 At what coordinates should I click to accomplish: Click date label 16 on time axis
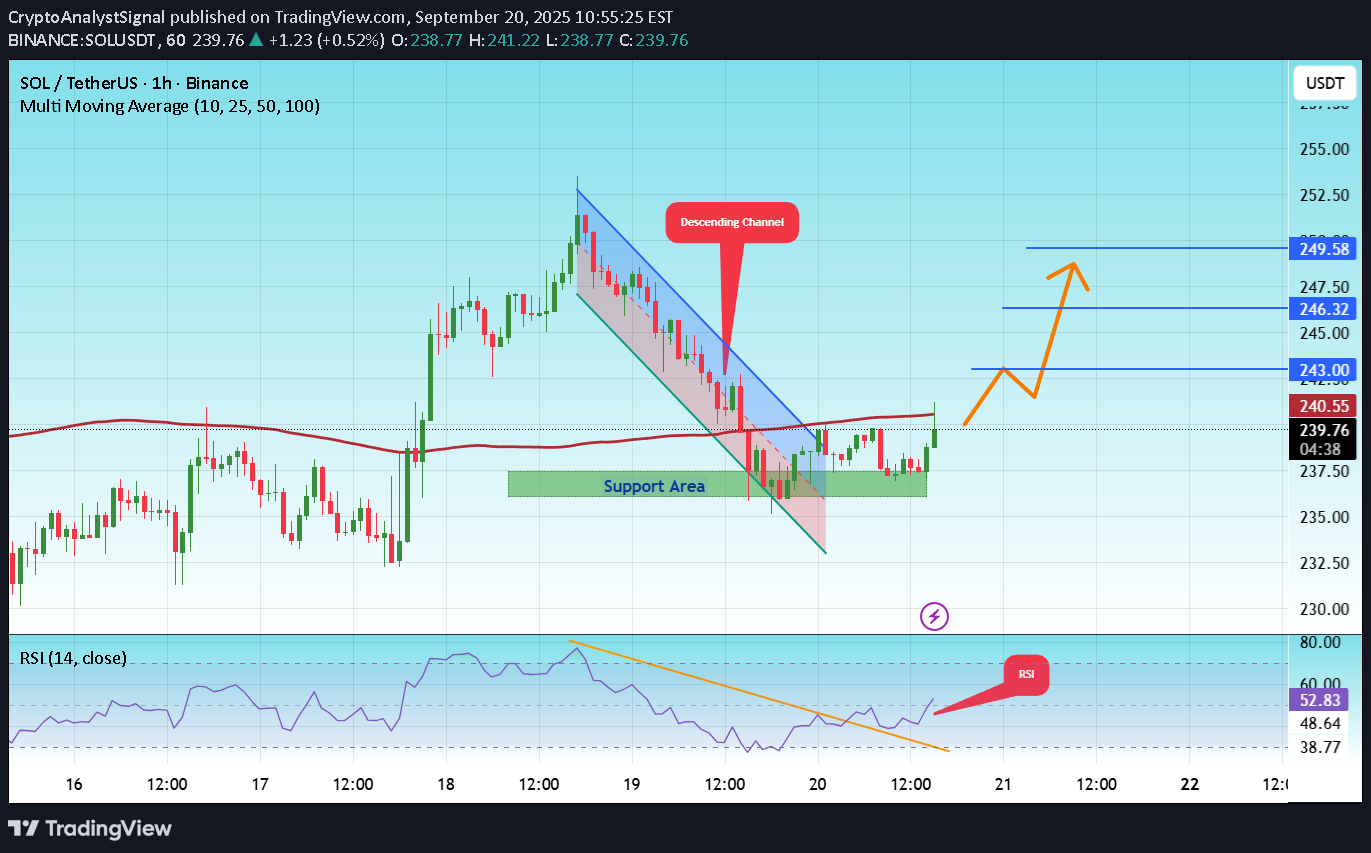tap(73, 784)
